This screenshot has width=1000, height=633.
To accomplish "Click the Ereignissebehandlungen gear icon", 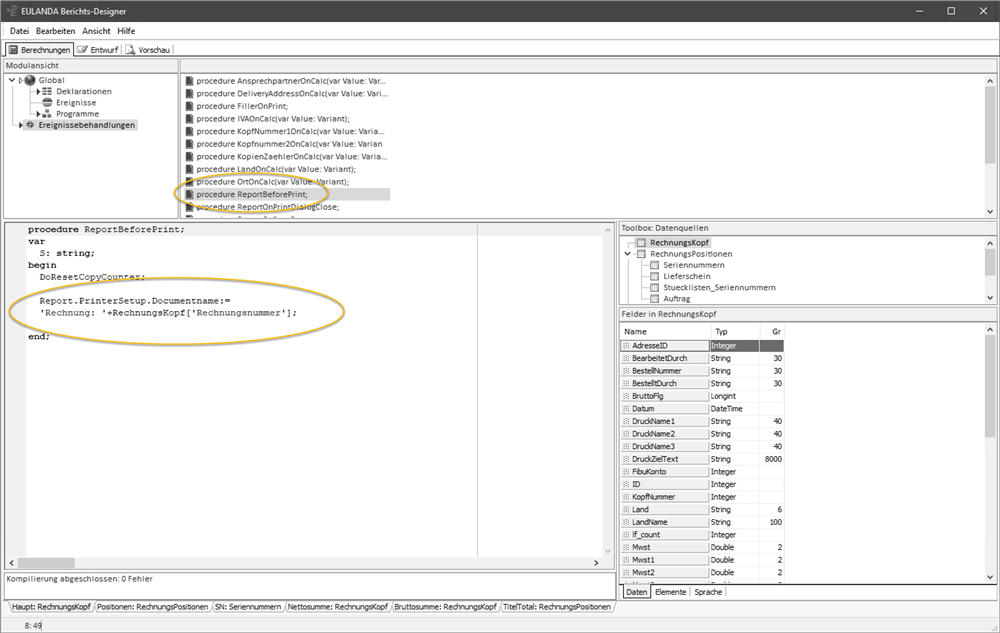I will pos(30,125).
